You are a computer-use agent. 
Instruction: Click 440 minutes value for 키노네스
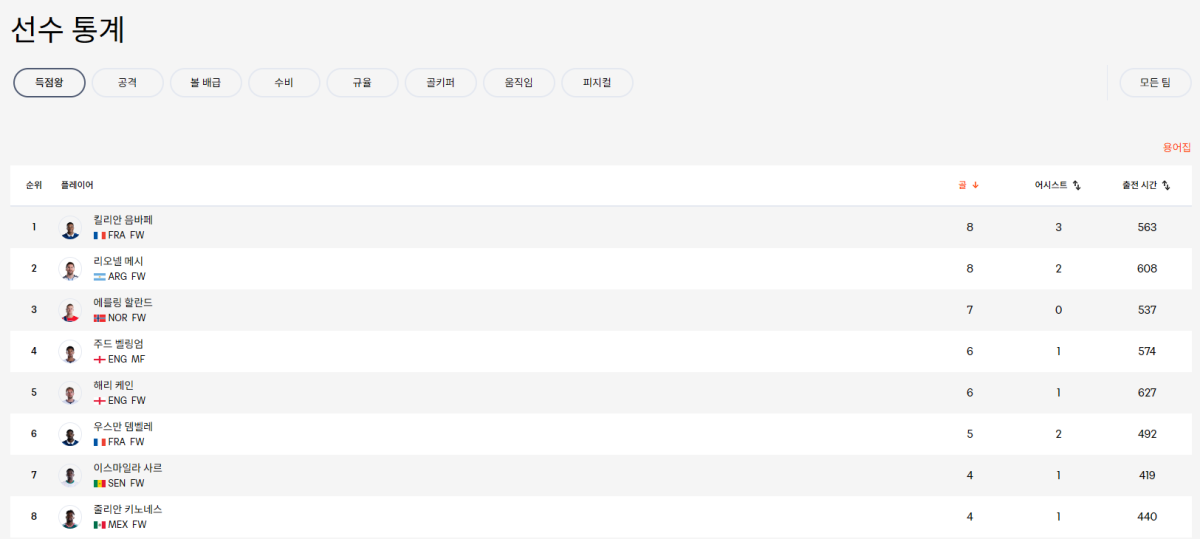coord(1147,517)
